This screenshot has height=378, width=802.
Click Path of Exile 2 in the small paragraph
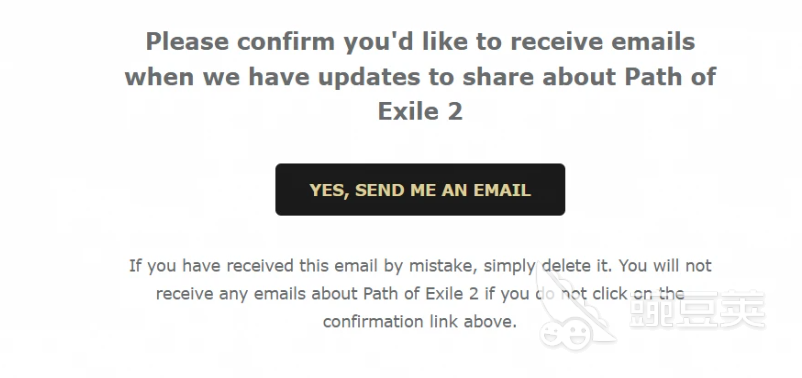coord(429,294)
